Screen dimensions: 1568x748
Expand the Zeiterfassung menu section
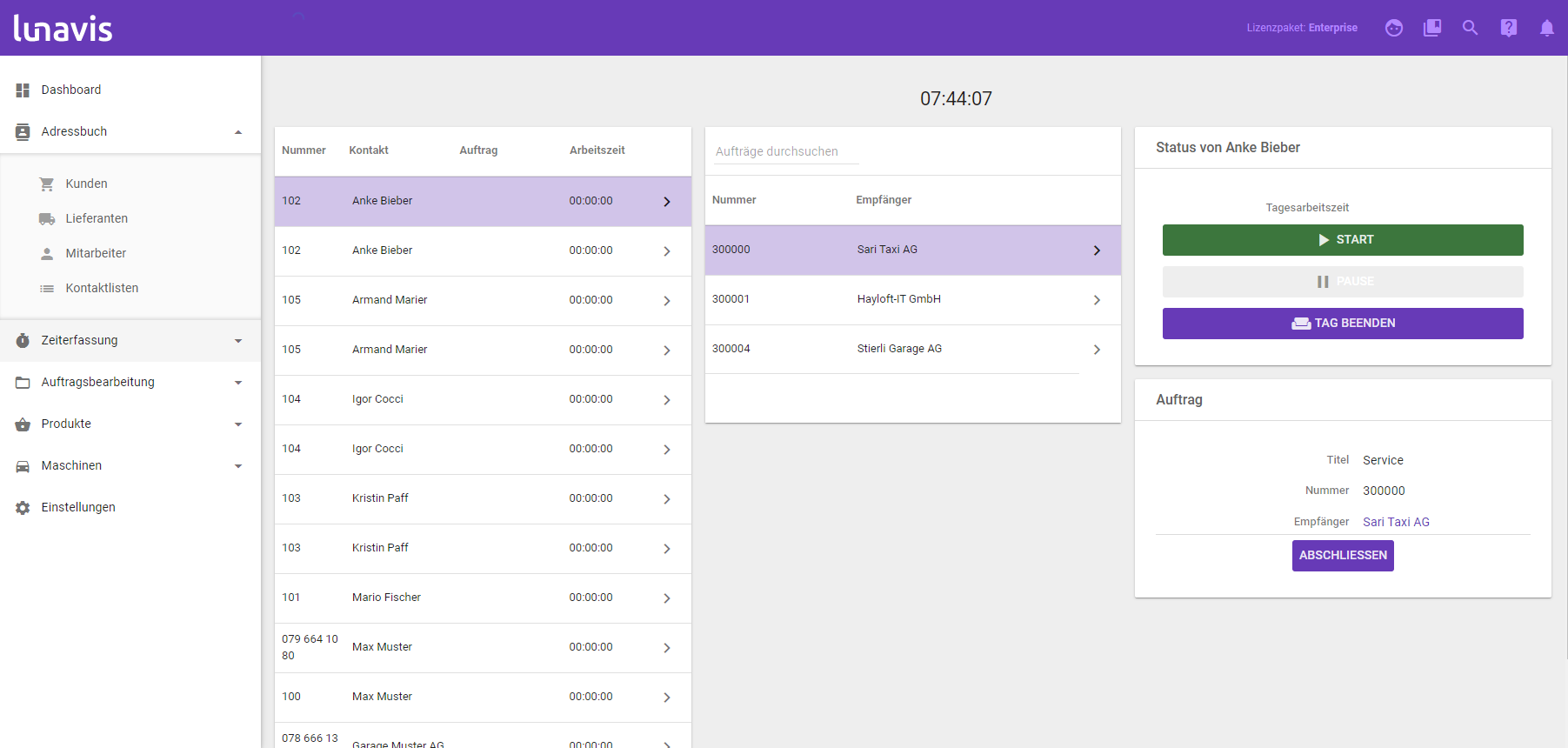click(237, 341)
